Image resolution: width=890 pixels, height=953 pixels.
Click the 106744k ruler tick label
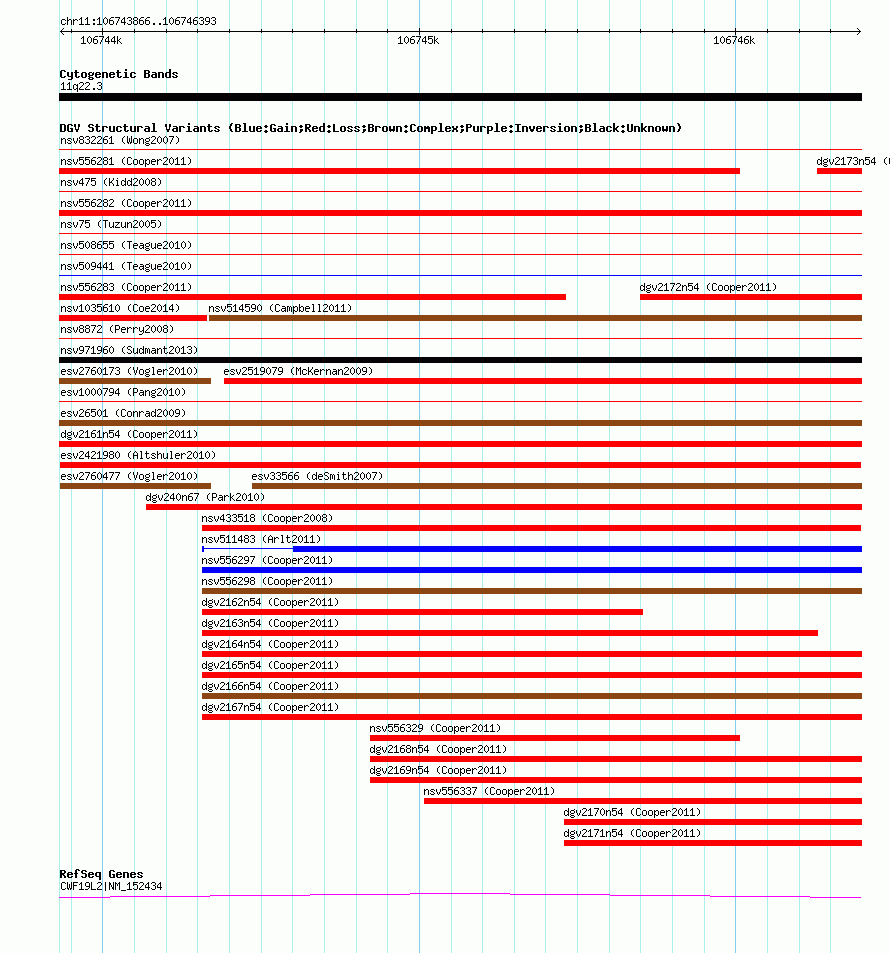click(101, 41)
